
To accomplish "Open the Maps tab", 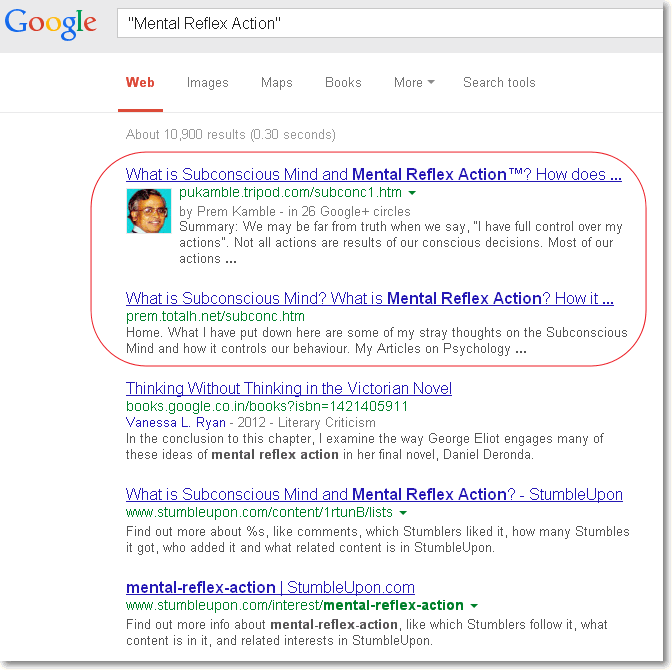I will click(277, 83).
